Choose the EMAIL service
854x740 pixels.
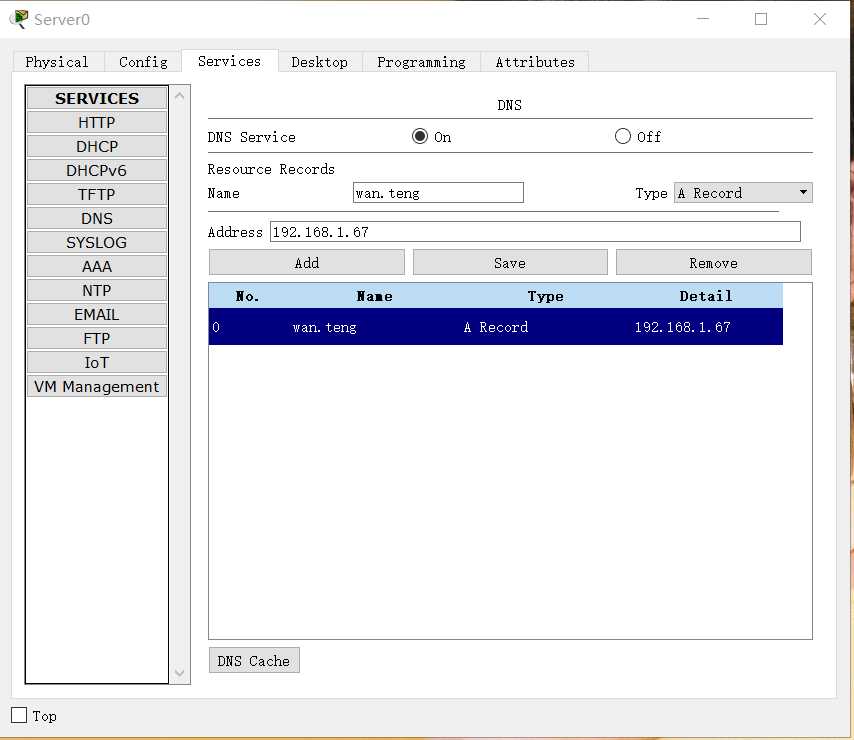click(96, 314)
